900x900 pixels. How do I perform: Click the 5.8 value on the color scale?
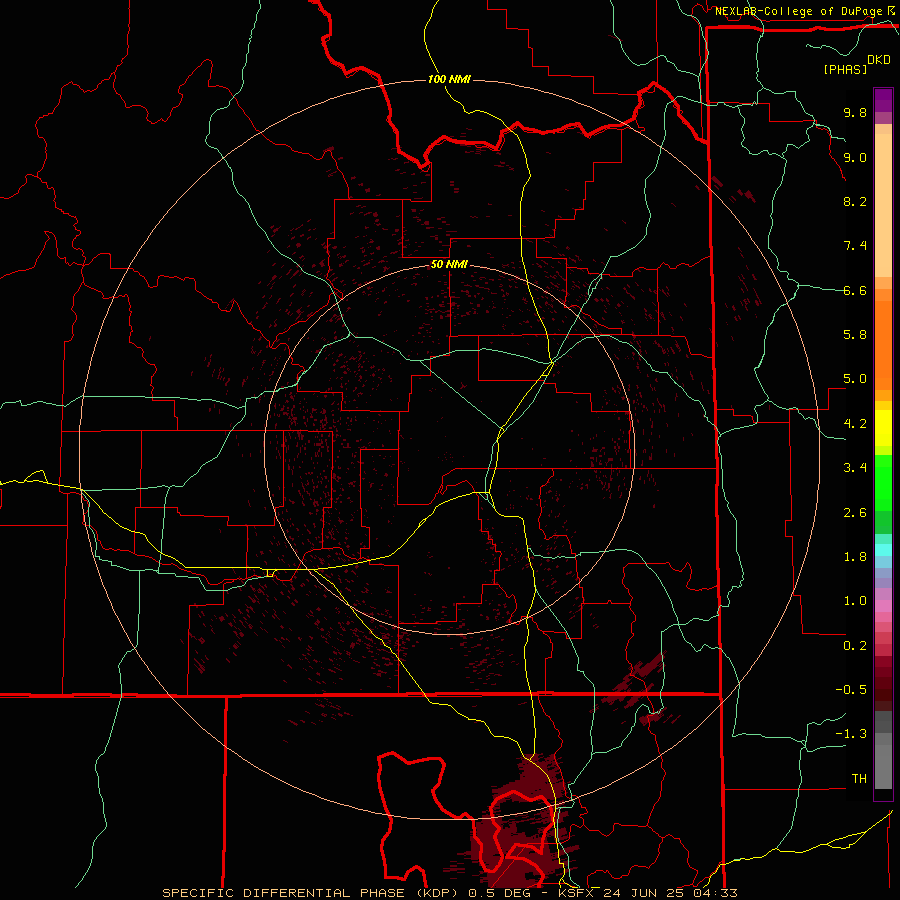coord(855,335)
